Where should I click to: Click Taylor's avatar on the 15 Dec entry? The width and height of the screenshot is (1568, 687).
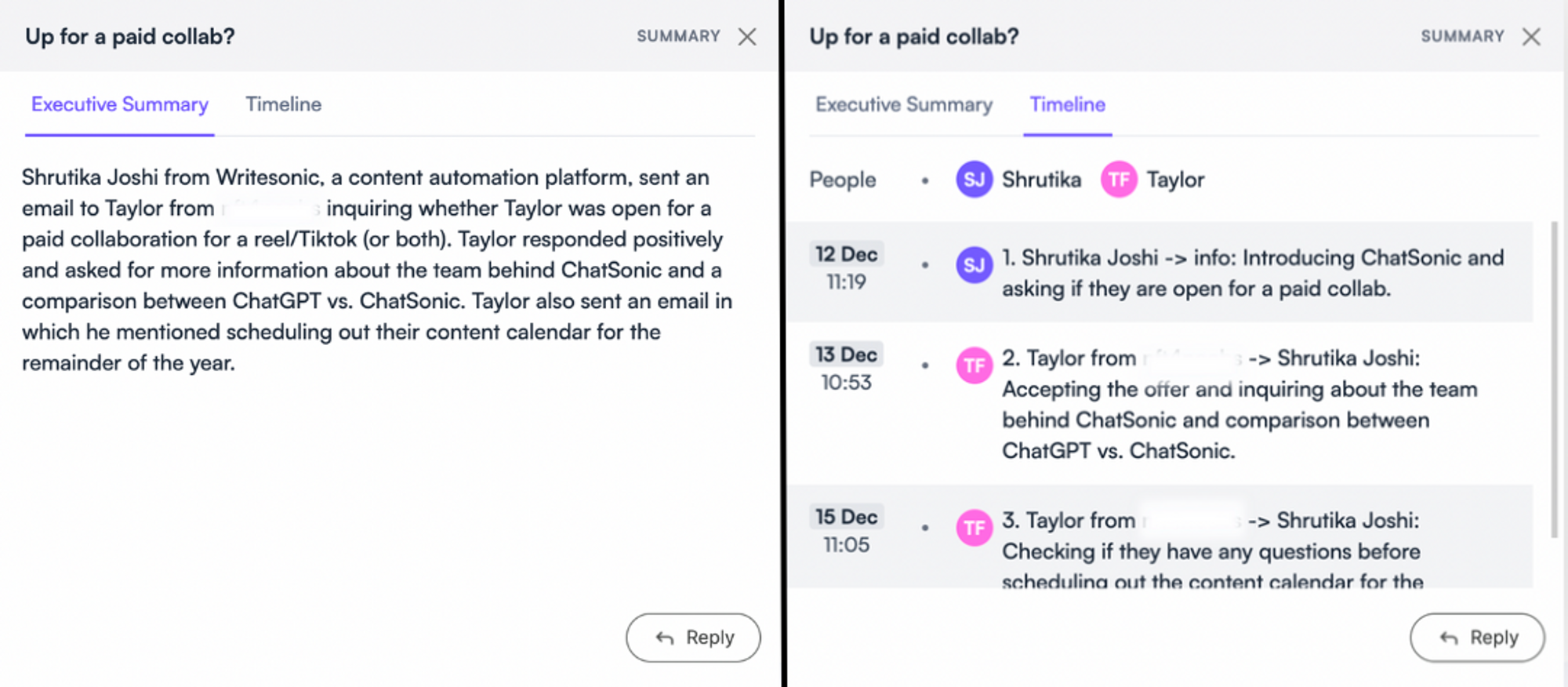pos(974,529)
